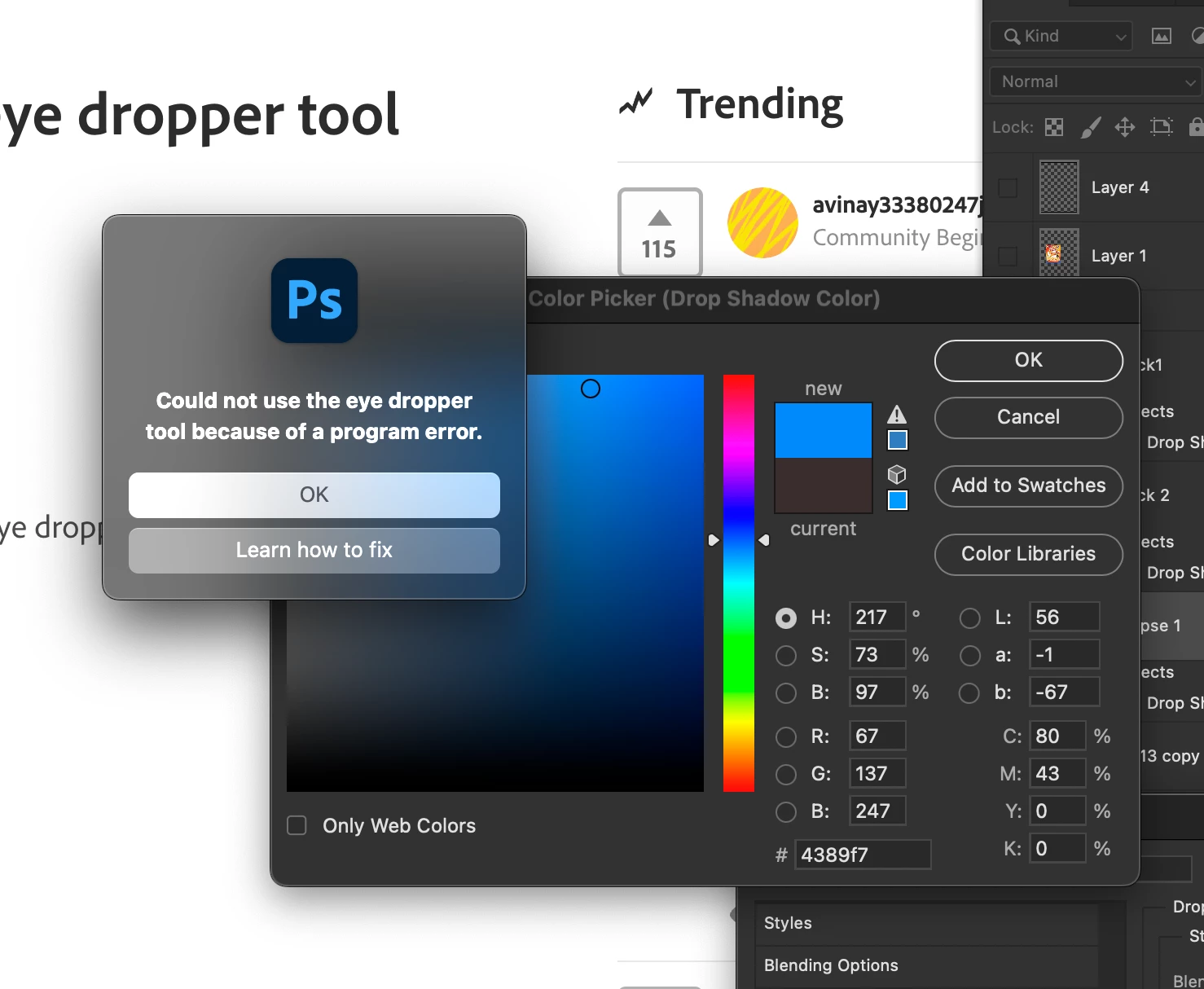Click the prevent artboard auto-nesting lock icon
This screenshot has width=1204, height=989.
(x=1161, y=126)
